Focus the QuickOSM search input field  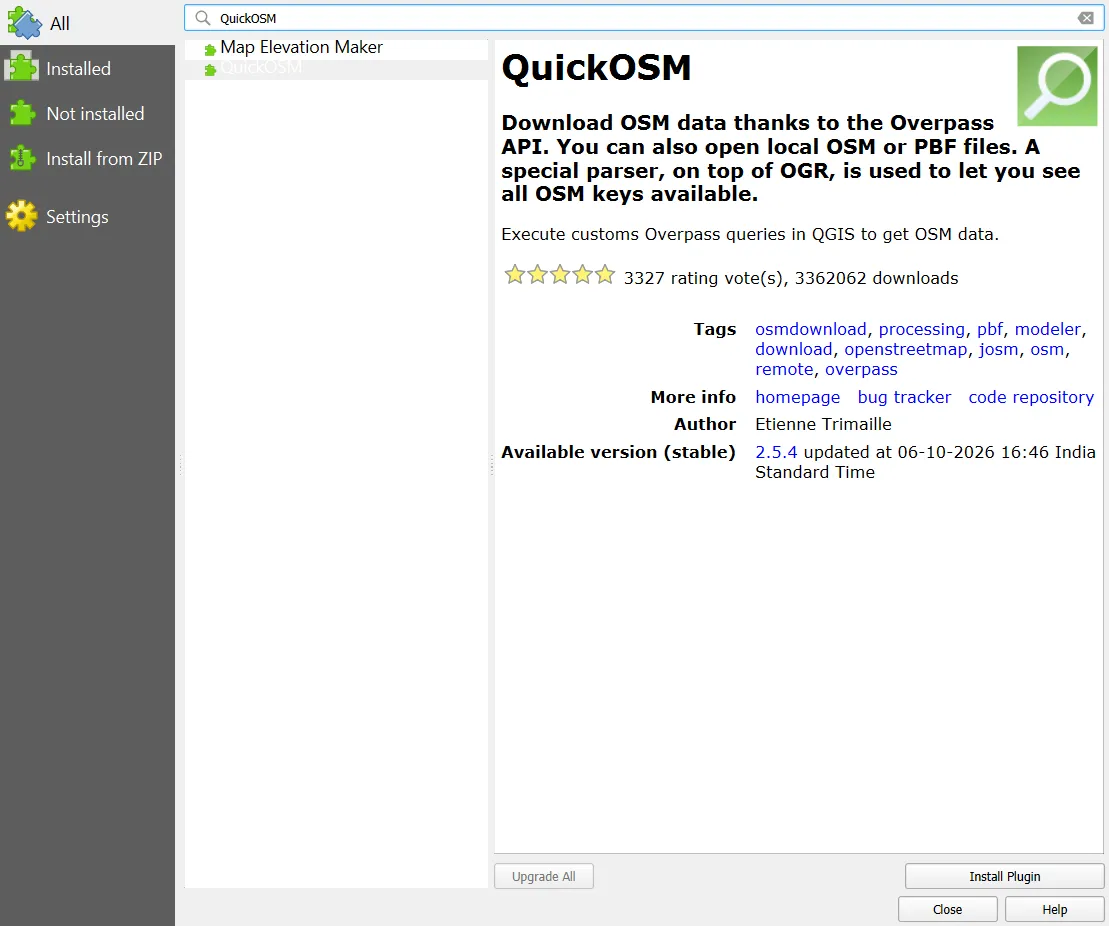(x=644, y=18)
